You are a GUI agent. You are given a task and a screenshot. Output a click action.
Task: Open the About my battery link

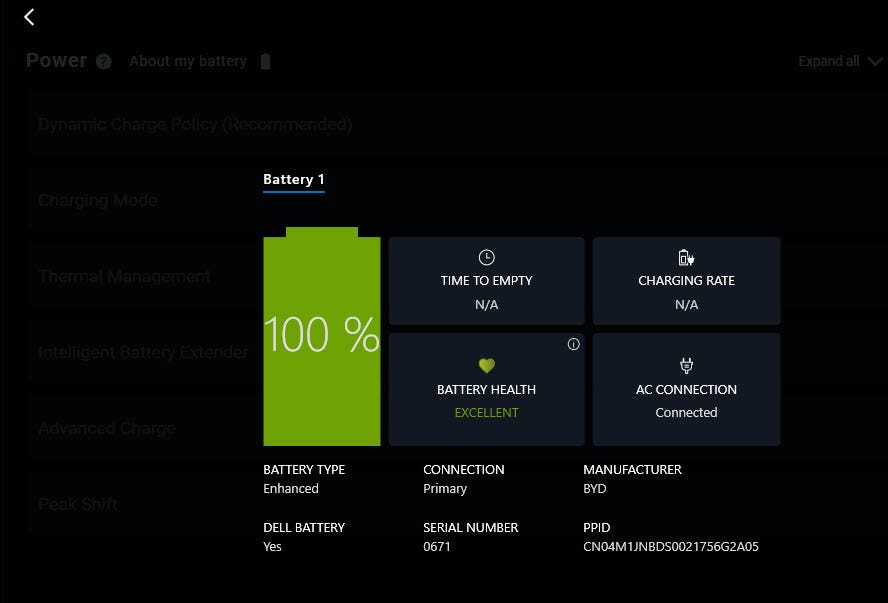[x=188, y=61]
